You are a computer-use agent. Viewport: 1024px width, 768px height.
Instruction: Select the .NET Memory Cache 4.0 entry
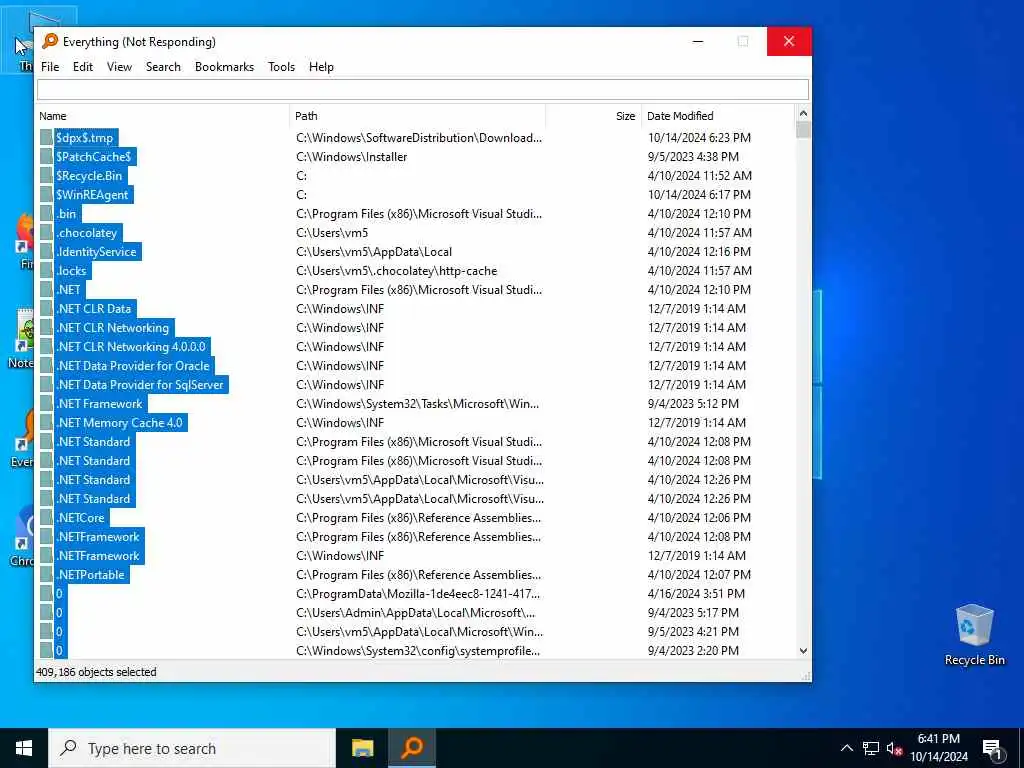click(120, 423)
